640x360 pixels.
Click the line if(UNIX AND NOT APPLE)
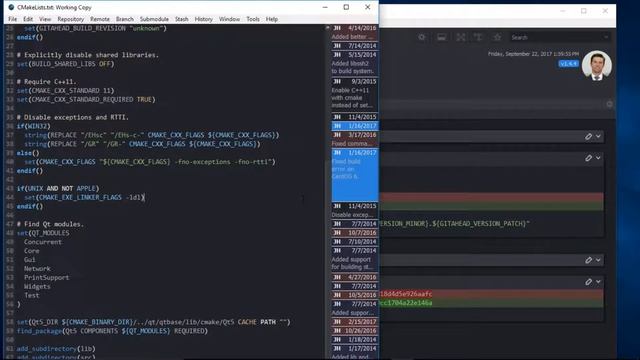pos(58,189)
